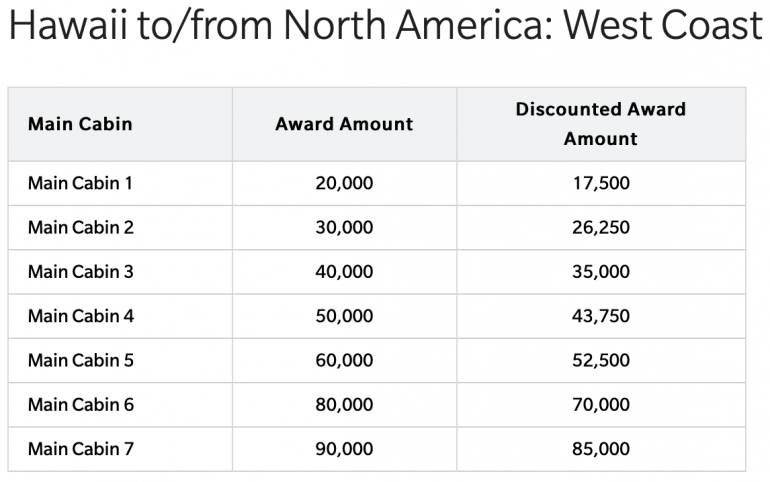Image resolution: width=770 pixels, height=482 pixels.
Task: Click the 17,500 discounted amount cell
Action: (601, 184)
